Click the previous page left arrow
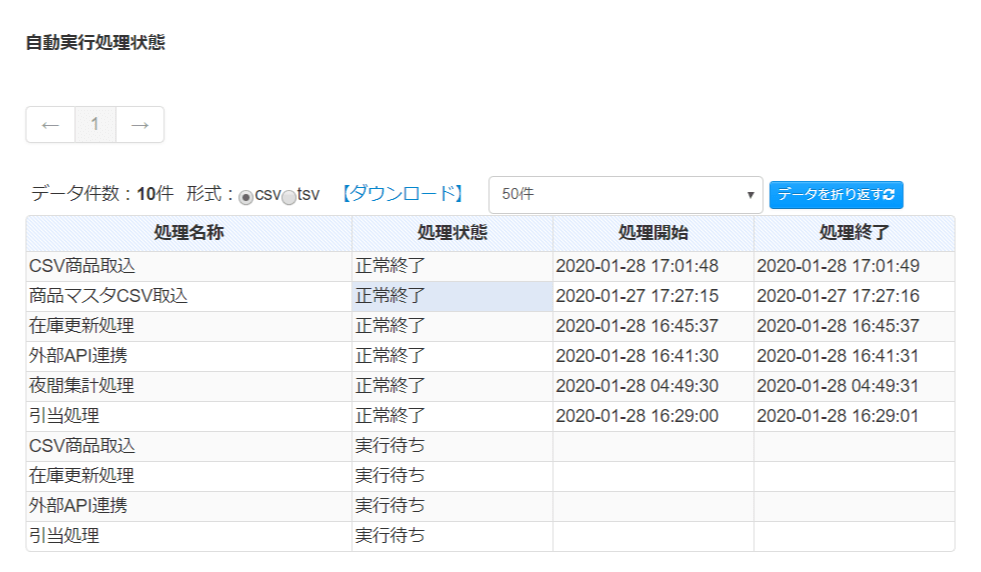The image size is (981, 572). coord(51,125)
